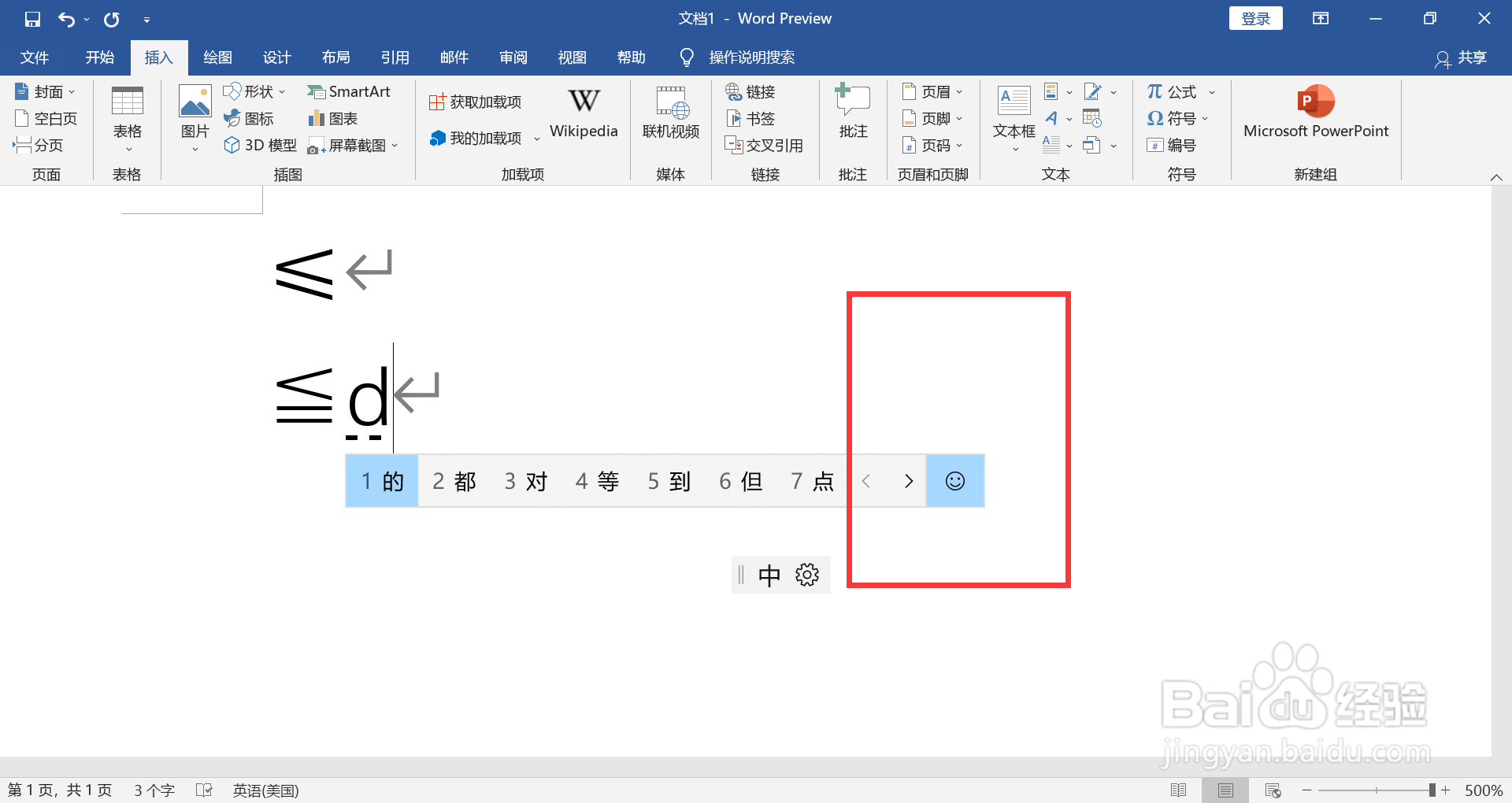Open the Wikipedia add-in

point(584,113)
